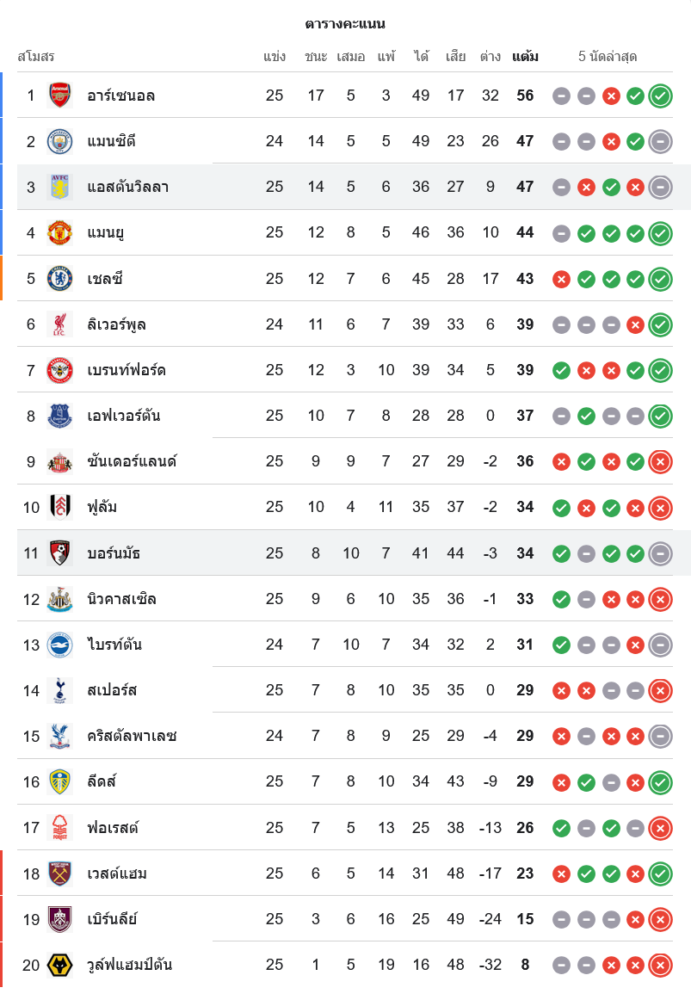Click the Brentford club crest icon

60,370
